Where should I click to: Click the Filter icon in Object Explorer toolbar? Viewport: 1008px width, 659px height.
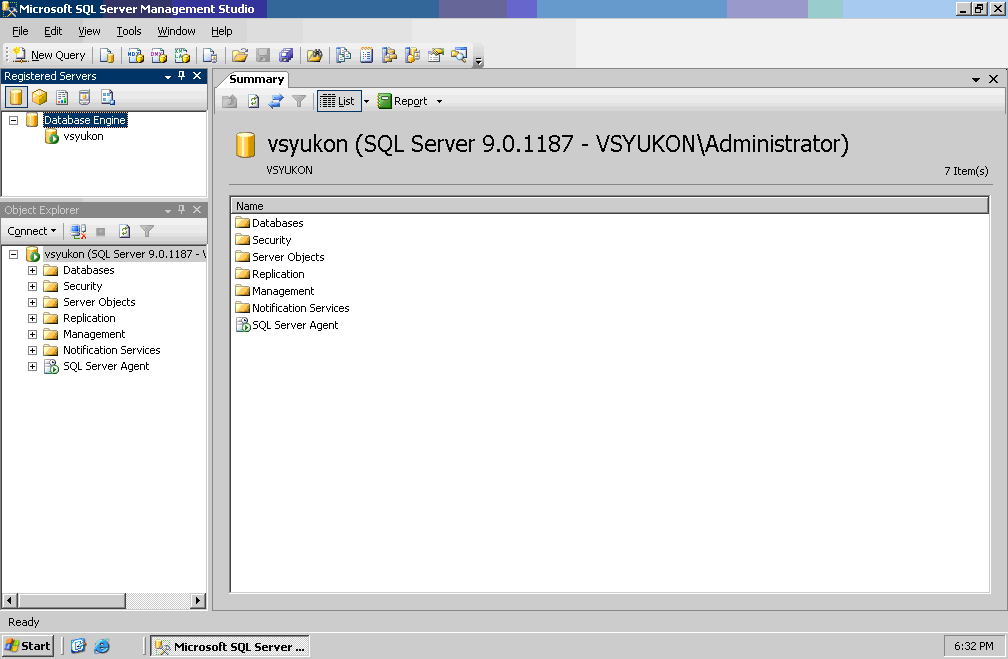146,231
